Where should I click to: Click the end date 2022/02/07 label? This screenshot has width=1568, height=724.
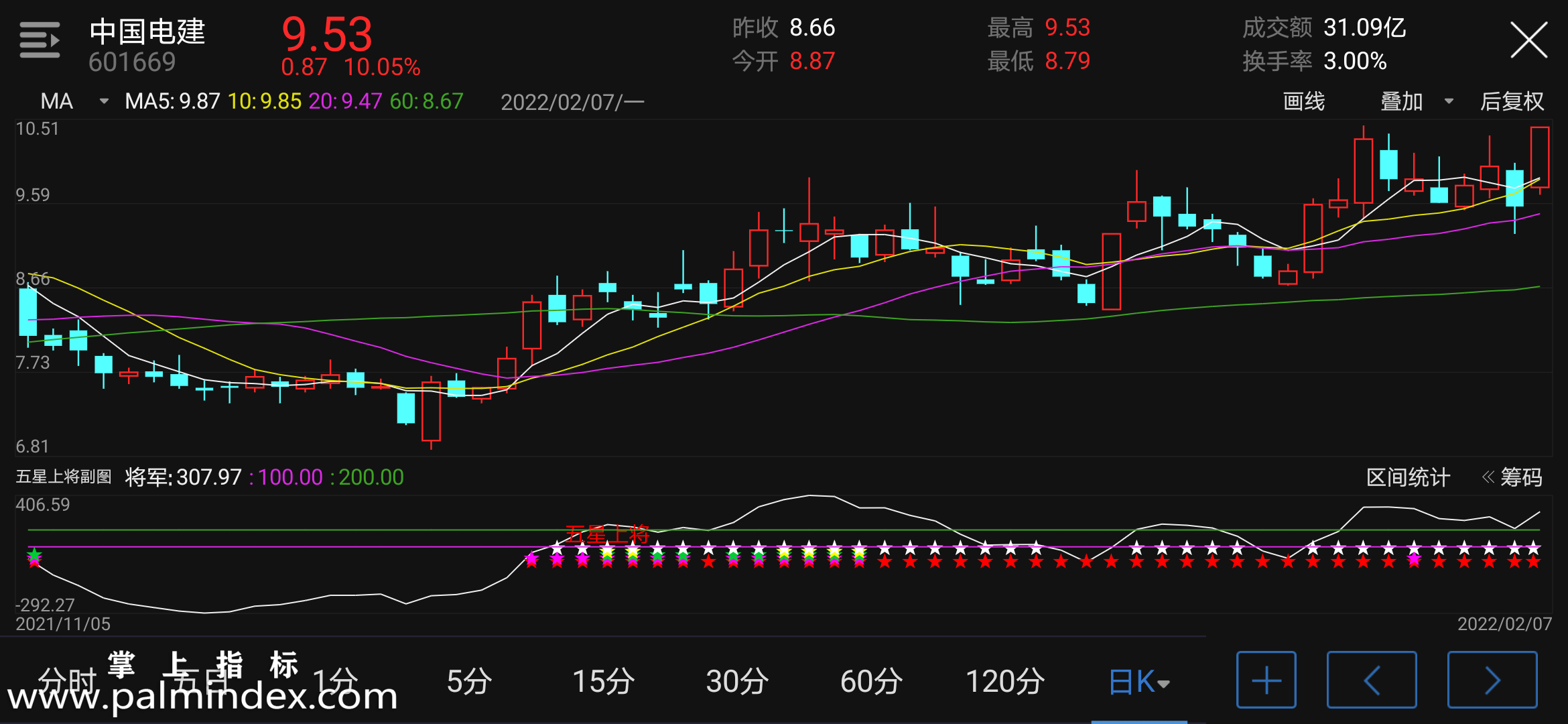click(x=1504, y=624)
